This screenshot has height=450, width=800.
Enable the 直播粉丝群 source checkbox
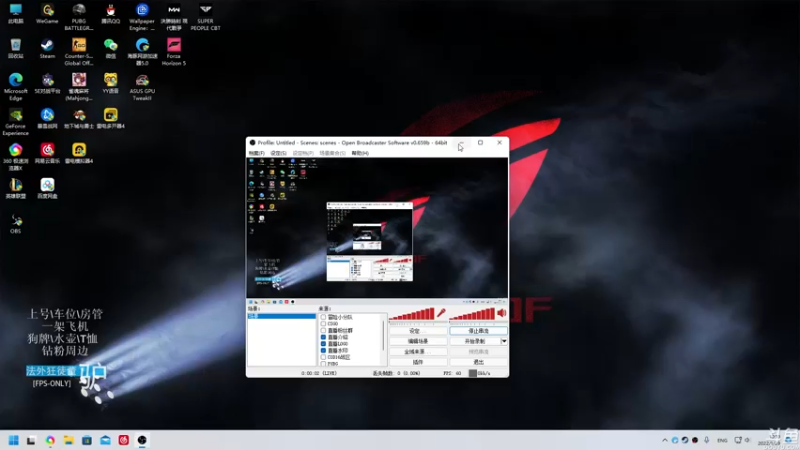click(x=323, y=330)
